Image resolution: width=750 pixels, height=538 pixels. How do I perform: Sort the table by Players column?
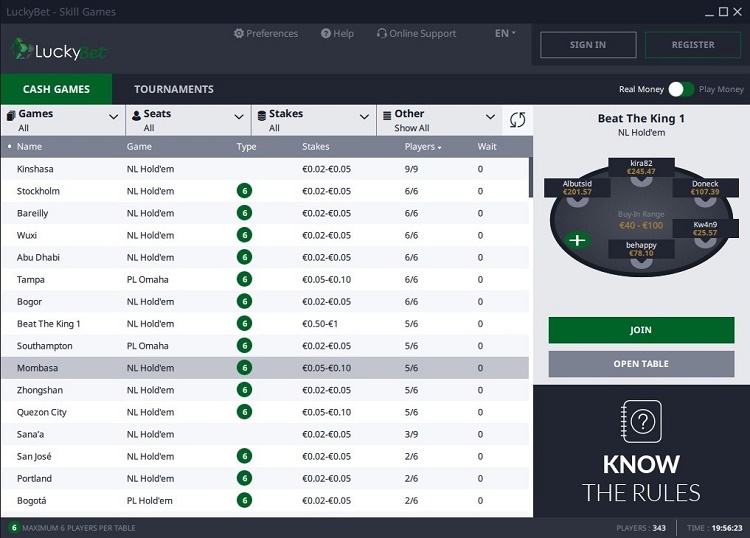tap(422, 147)
